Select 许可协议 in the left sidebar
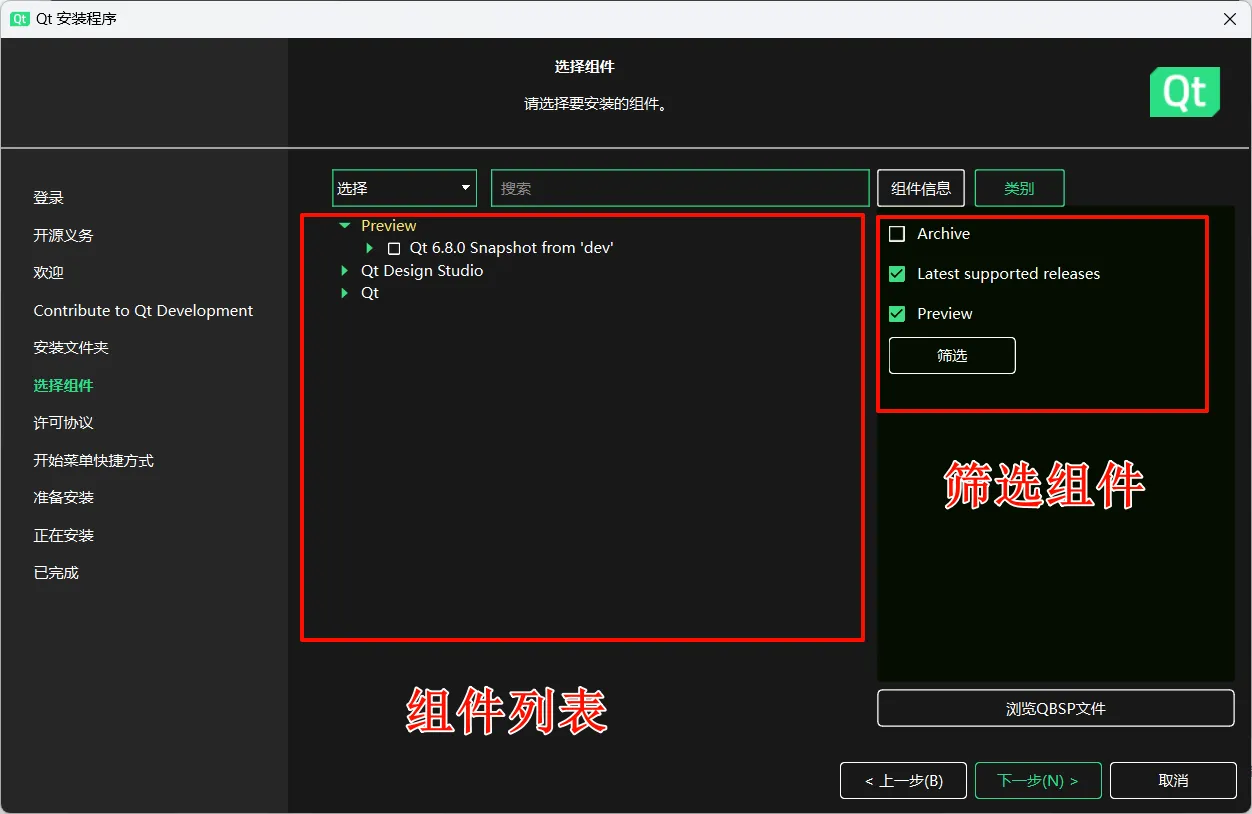1252x814 pixels. point(61,422)
